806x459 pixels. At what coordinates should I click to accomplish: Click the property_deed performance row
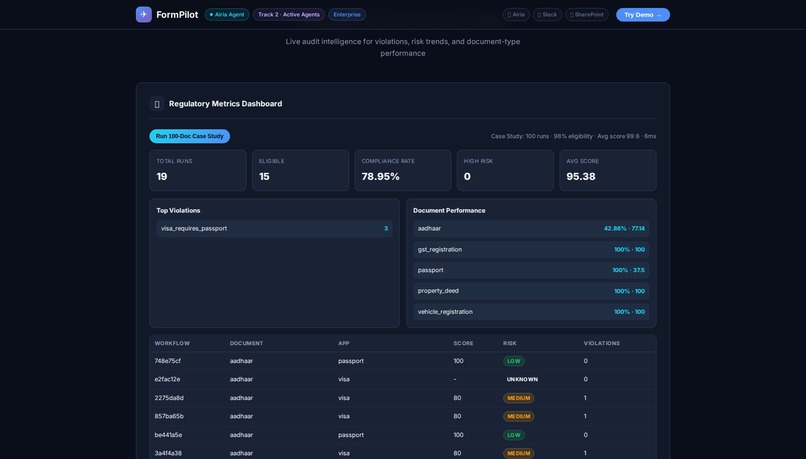(531, 291)
